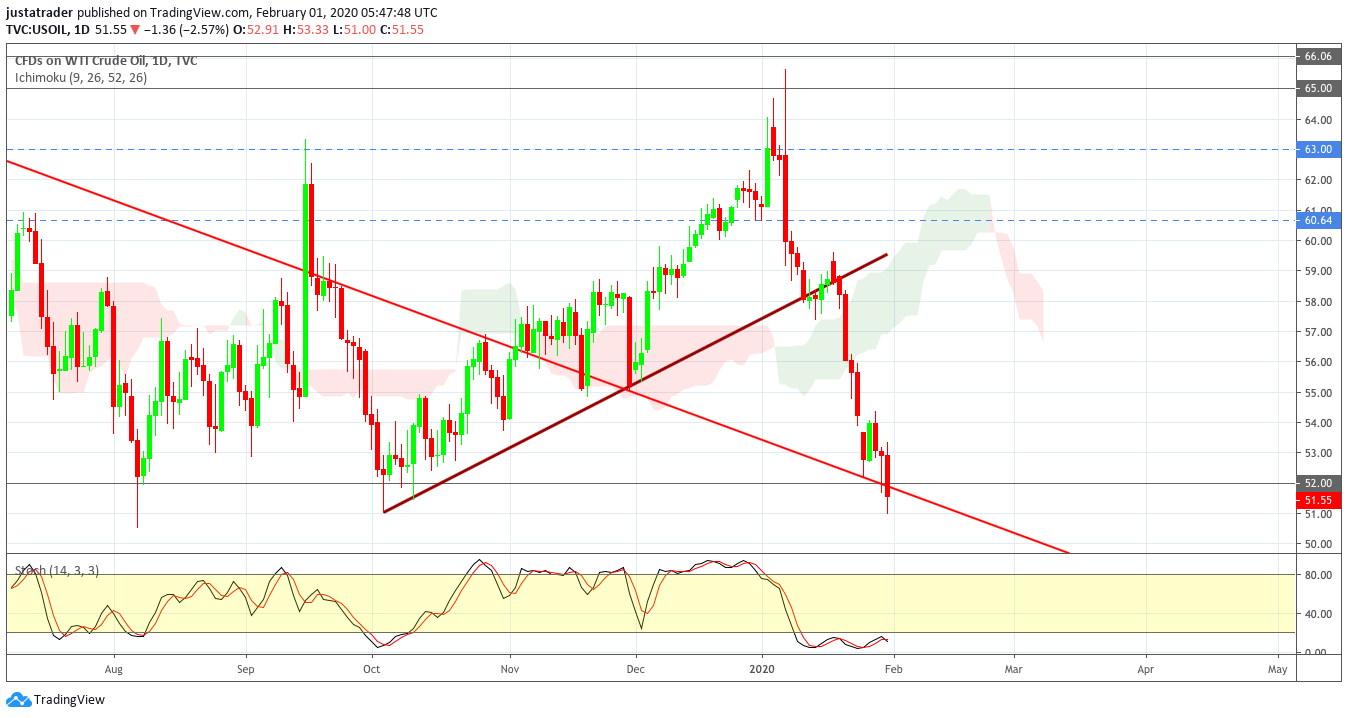1348x718 pixels.
Task: Open the justatrader author name
Action: [x=39, y=13]
